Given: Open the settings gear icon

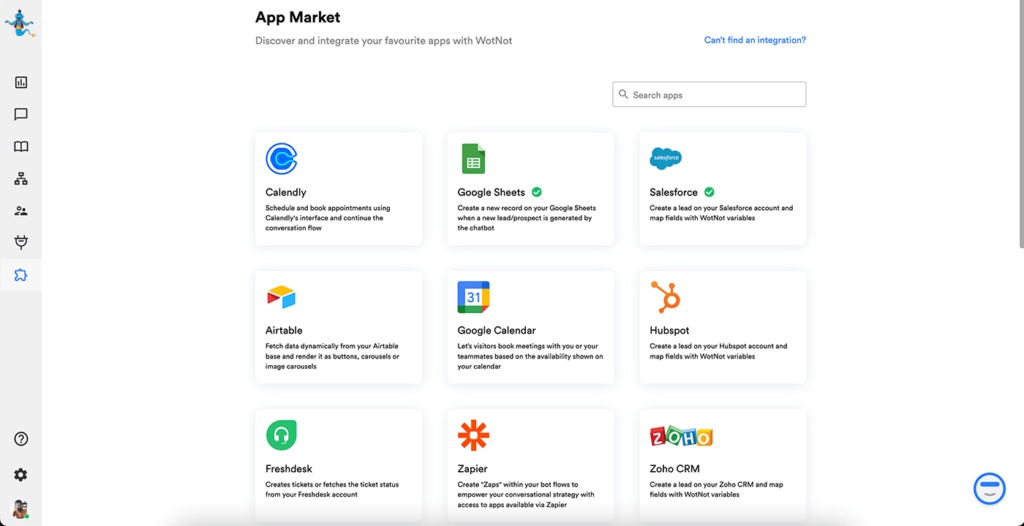Looking at the screenshot, I should click(x=20, y=475).
